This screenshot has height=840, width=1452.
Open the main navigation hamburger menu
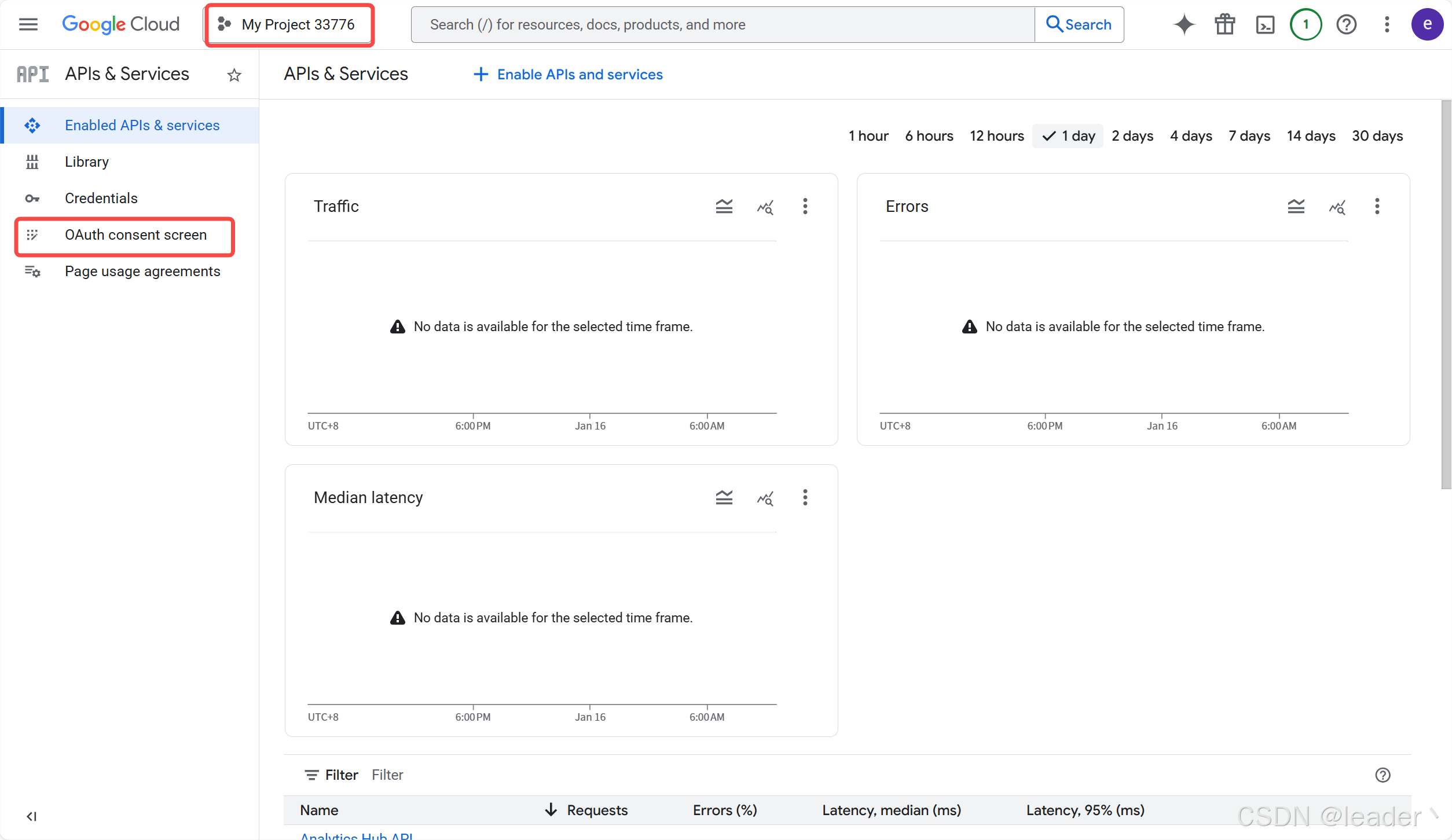click(28, 24)
